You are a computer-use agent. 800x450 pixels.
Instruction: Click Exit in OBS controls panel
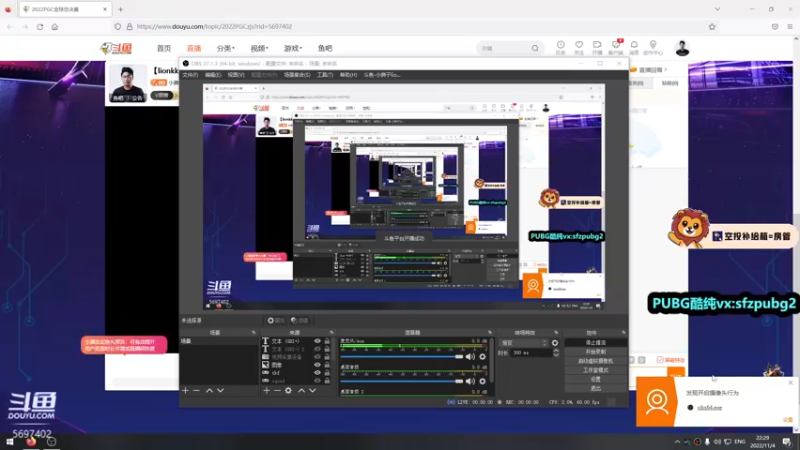pos(595,388)
